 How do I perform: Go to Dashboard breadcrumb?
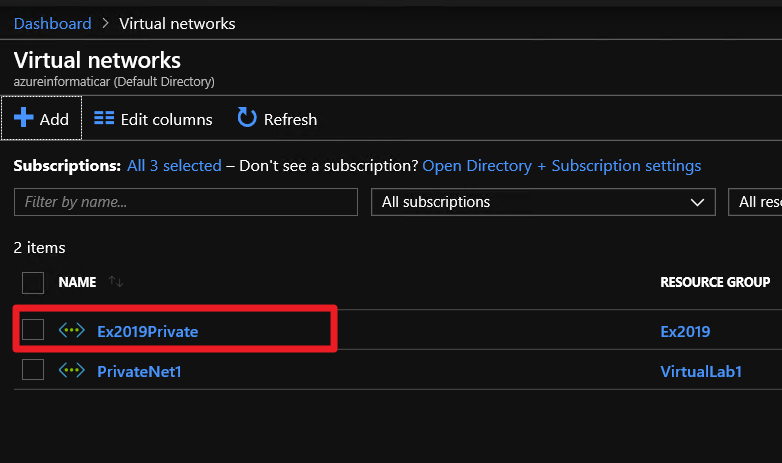(x=52, y=23)
